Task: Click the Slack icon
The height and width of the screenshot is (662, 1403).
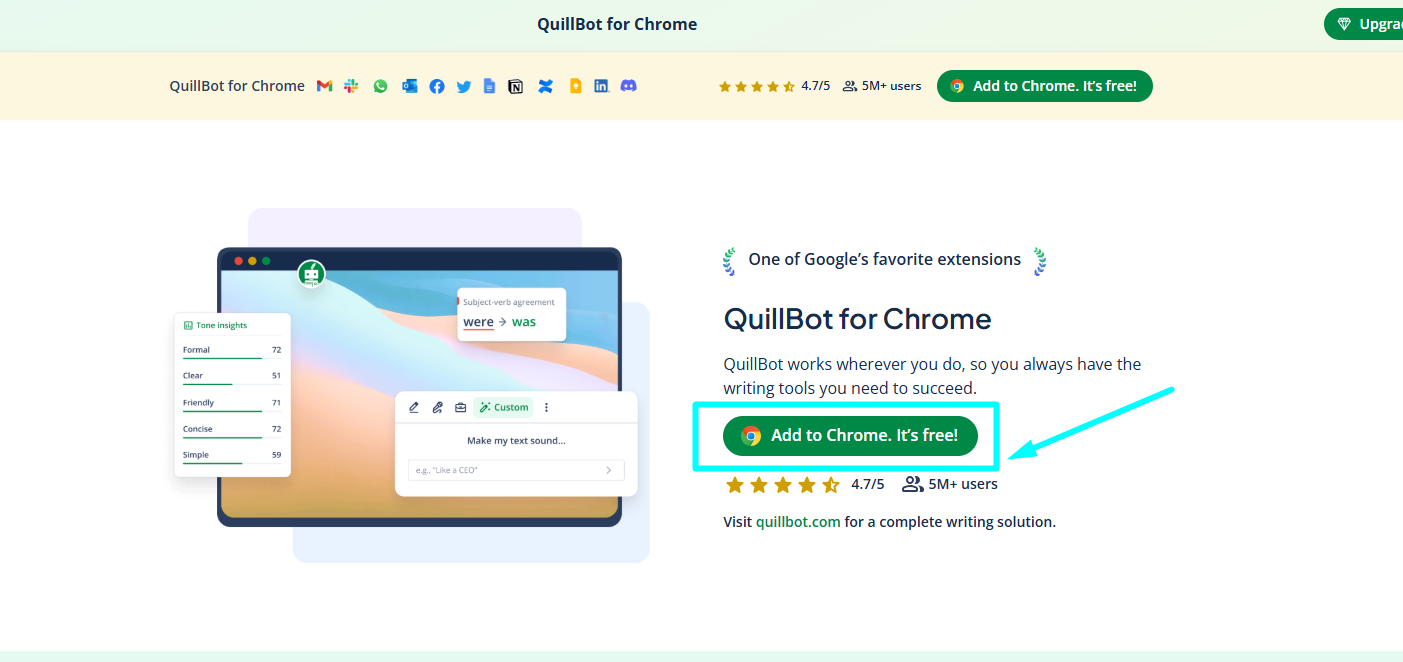Action: [351, 86]
